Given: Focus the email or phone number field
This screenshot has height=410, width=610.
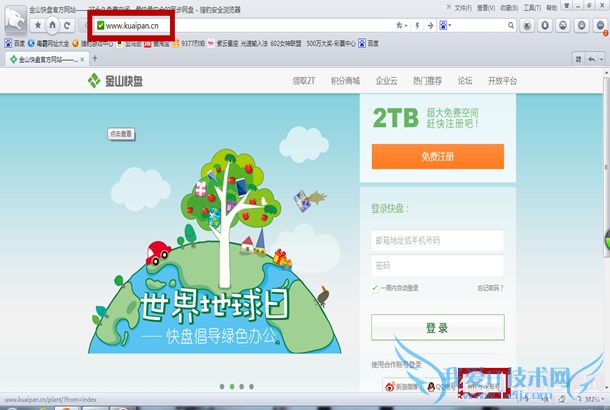Looking at the screenshot, I should pos(437,240).
